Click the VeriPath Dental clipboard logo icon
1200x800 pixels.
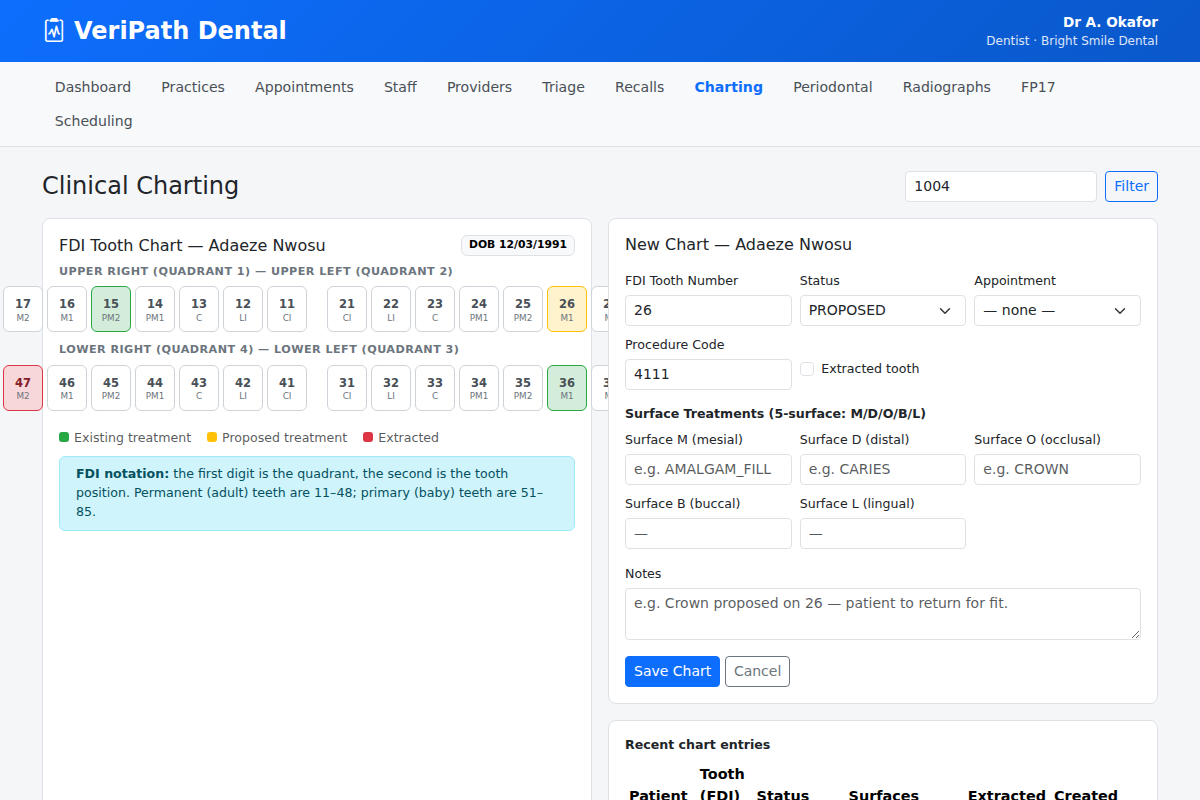click(54, 31)
